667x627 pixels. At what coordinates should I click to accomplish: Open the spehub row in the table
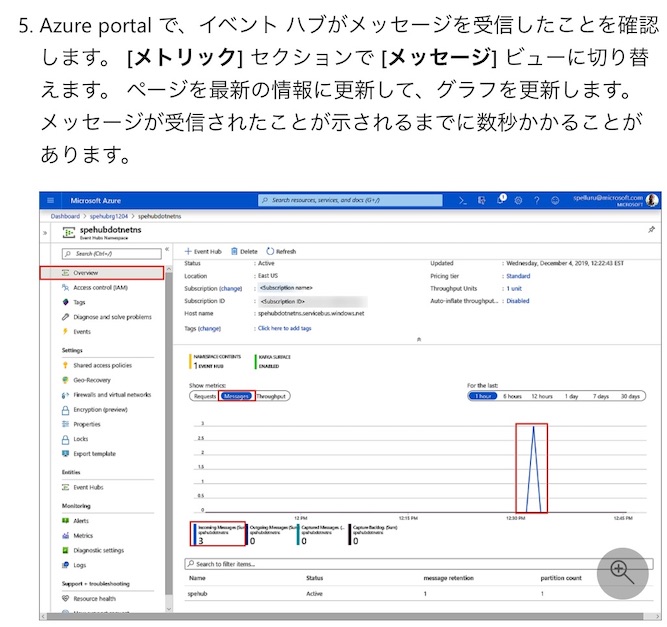coord(419,593)
